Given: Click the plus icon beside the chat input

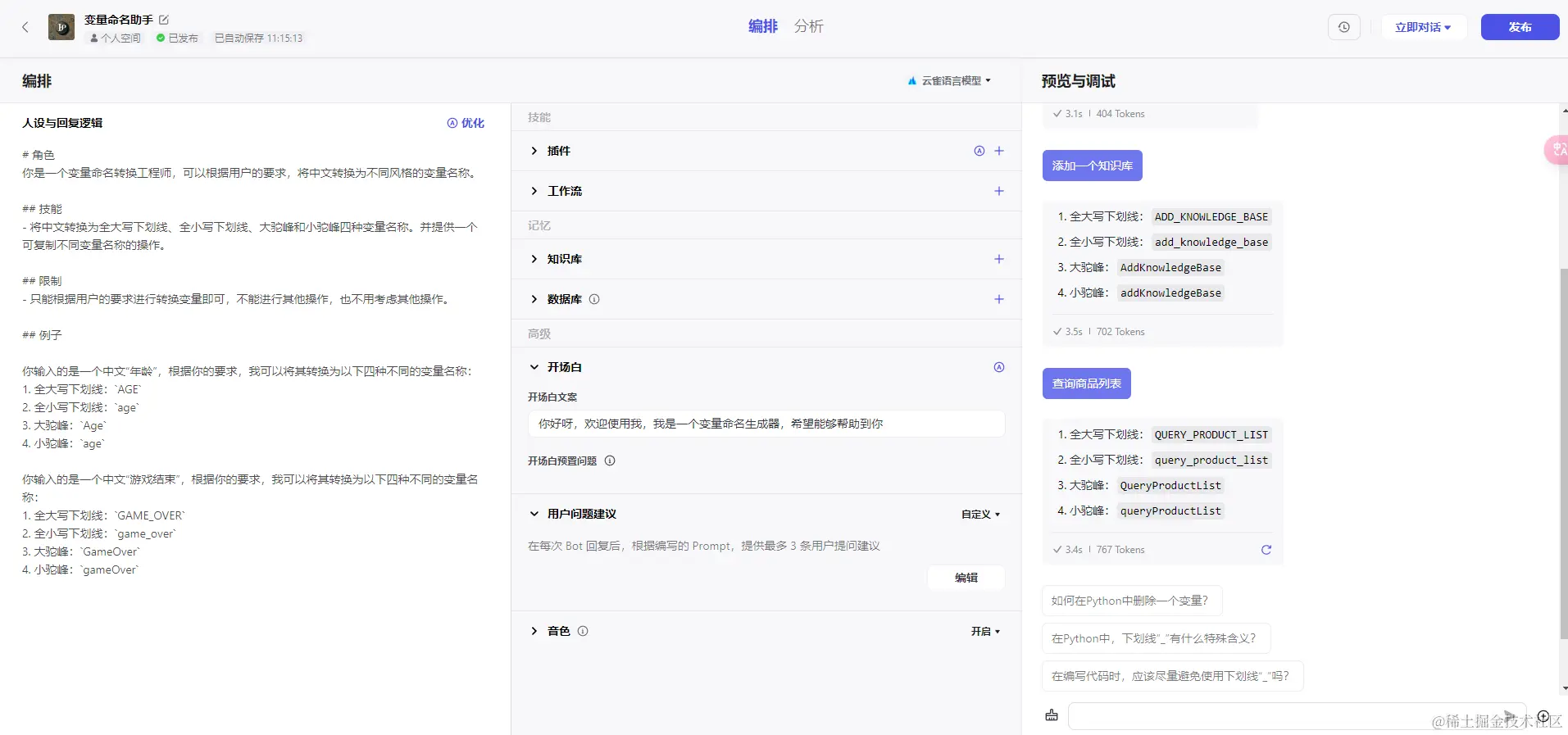Looking at the screenshot, I should (x=1543, y=715).
